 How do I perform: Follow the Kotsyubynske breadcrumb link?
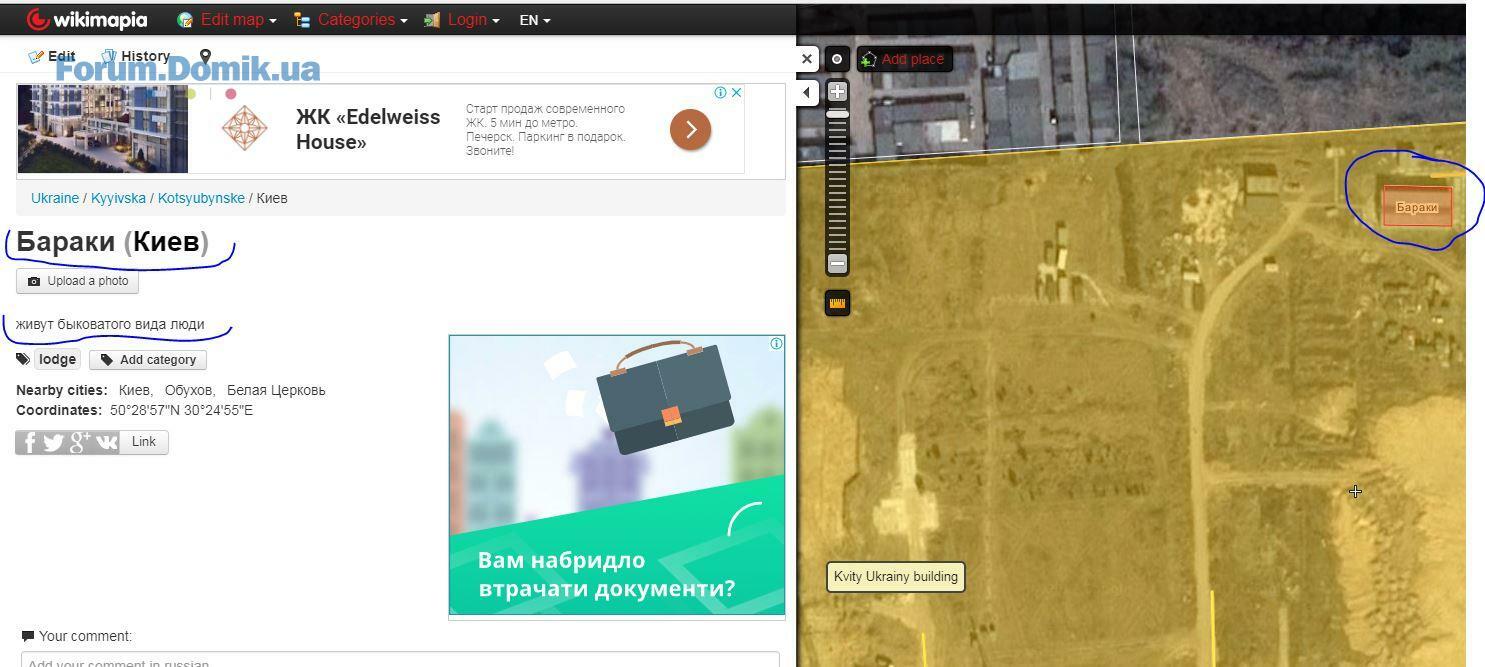click(x=201, y=198)
